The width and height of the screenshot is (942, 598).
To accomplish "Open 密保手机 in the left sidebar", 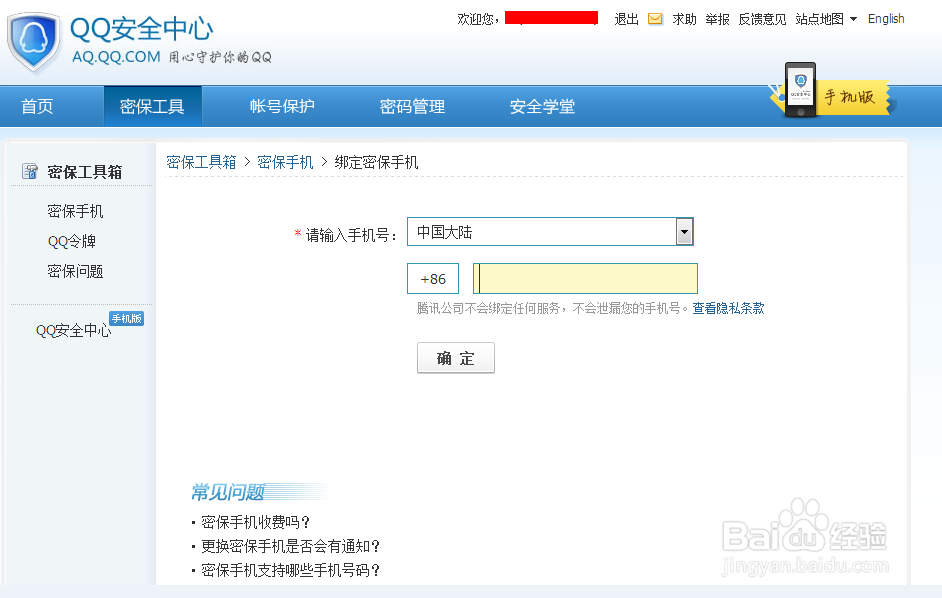I will coord(75,211).
